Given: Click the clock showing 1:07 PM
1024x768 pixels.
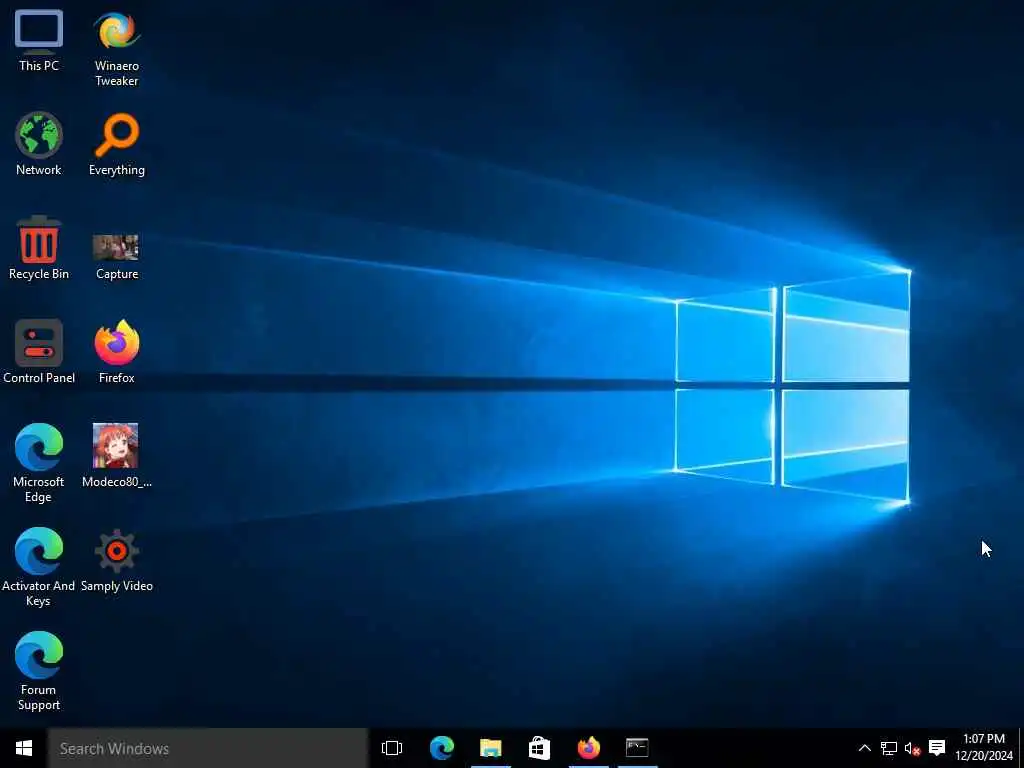Looking at the screenshot, I should (984, 748).
